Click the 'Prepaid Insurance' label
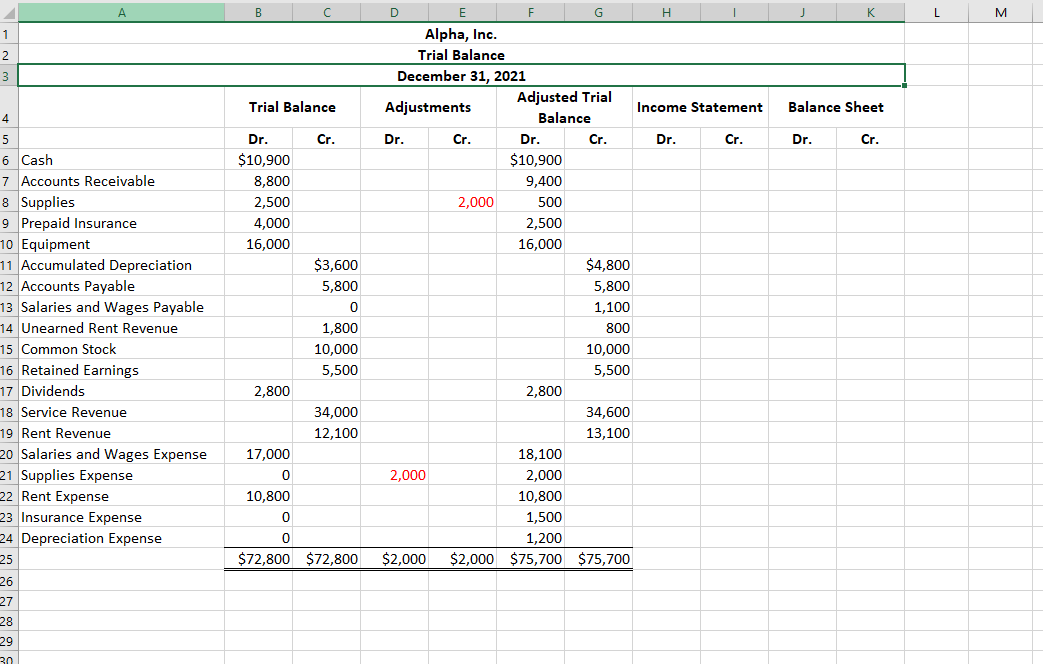1043x664 pixels. pos(79,223)
